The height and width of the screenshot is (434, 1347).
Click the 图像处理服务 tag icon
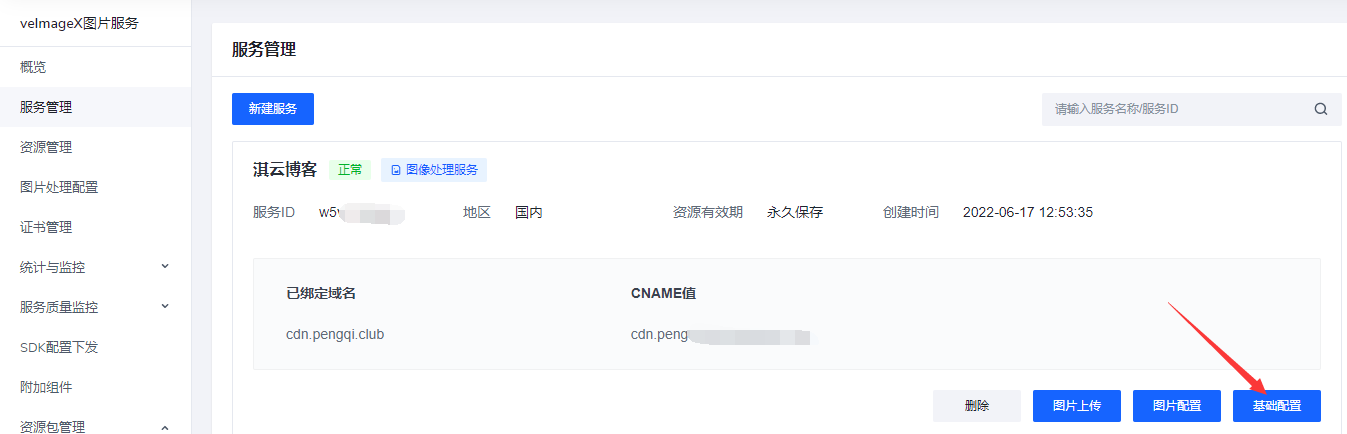point(396,170)
